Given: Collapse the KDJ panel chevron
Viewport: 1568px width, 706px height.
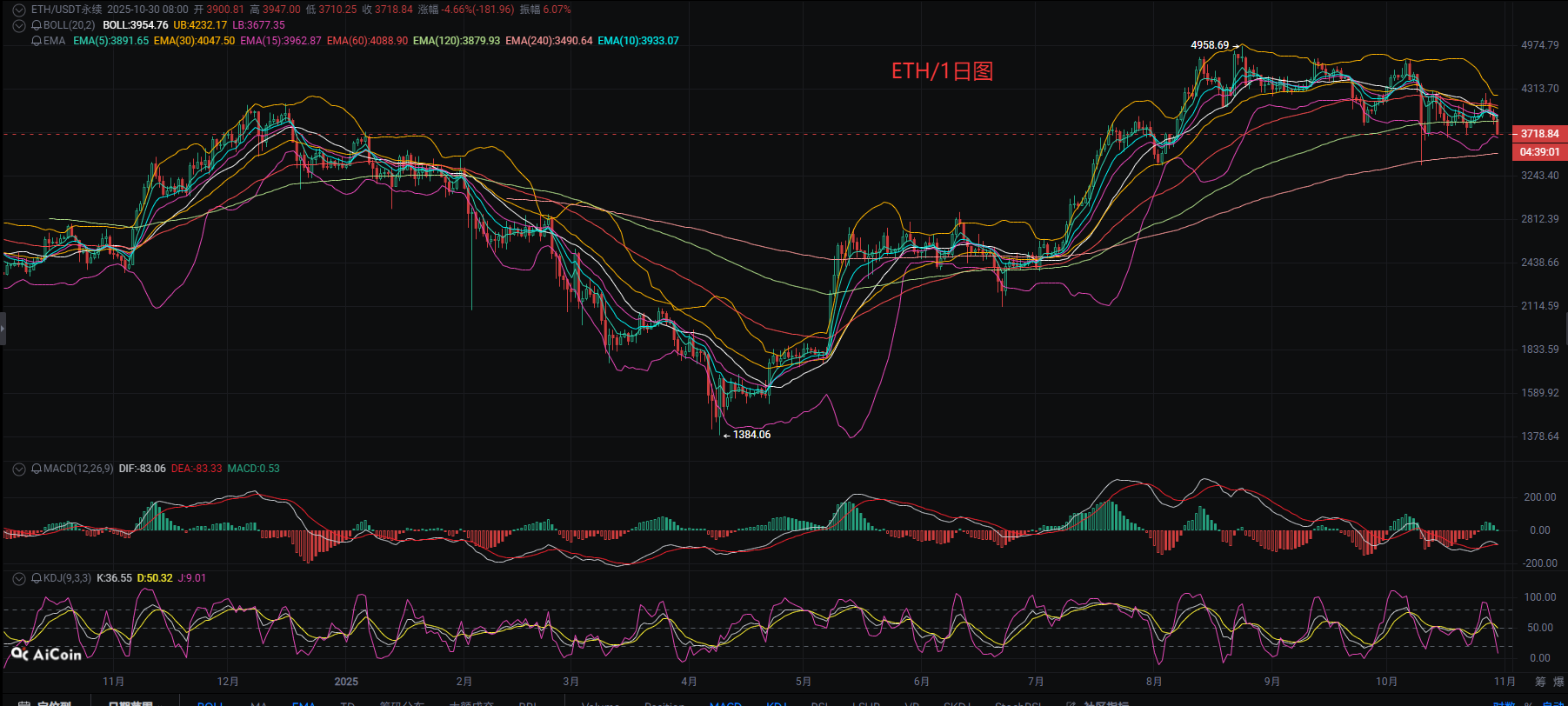Looking at the screenshot, I should (19, 578).
